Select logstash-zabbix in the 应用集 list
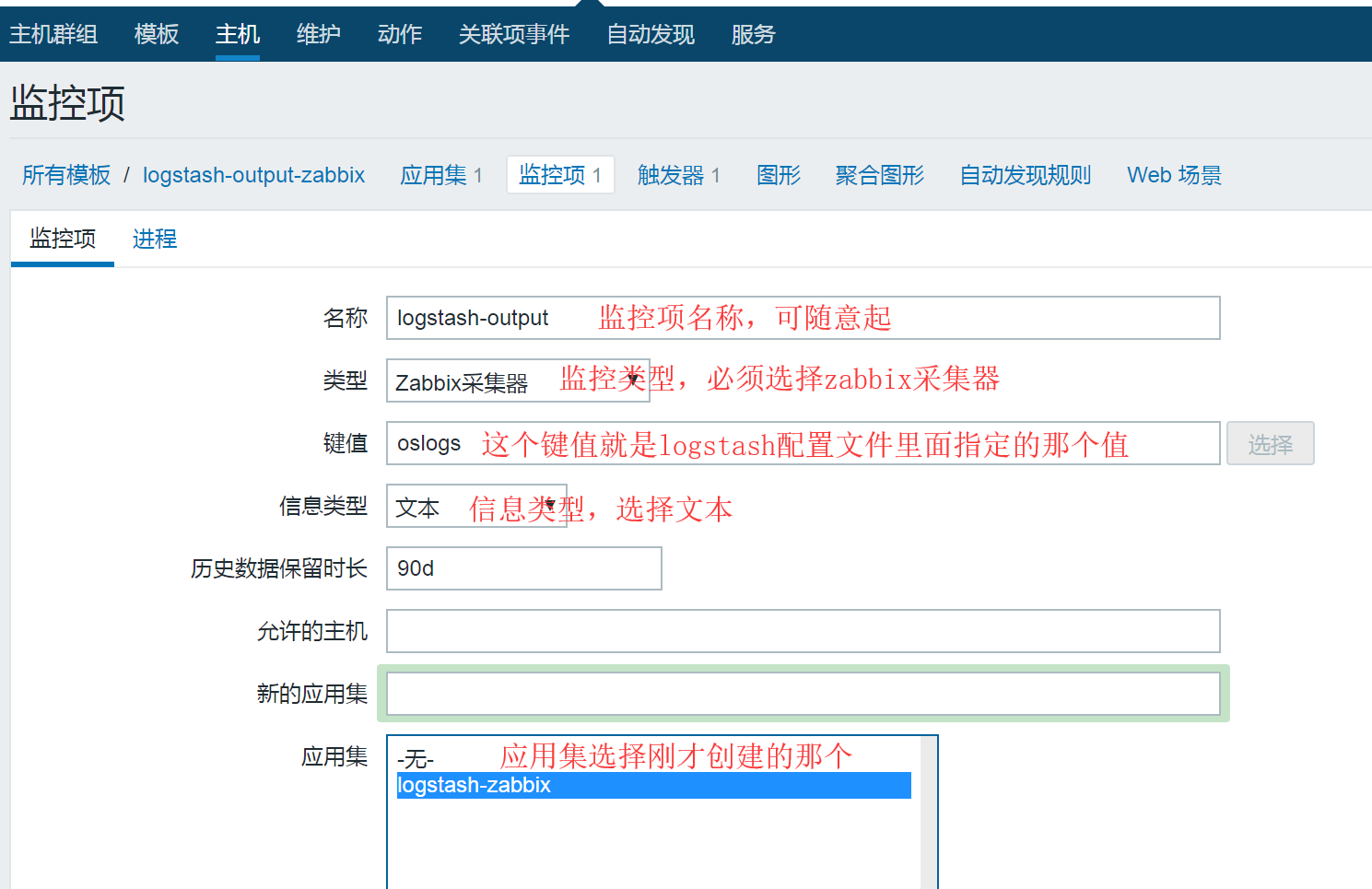This screenshot has height=889, width=1372. pos(653,785)
